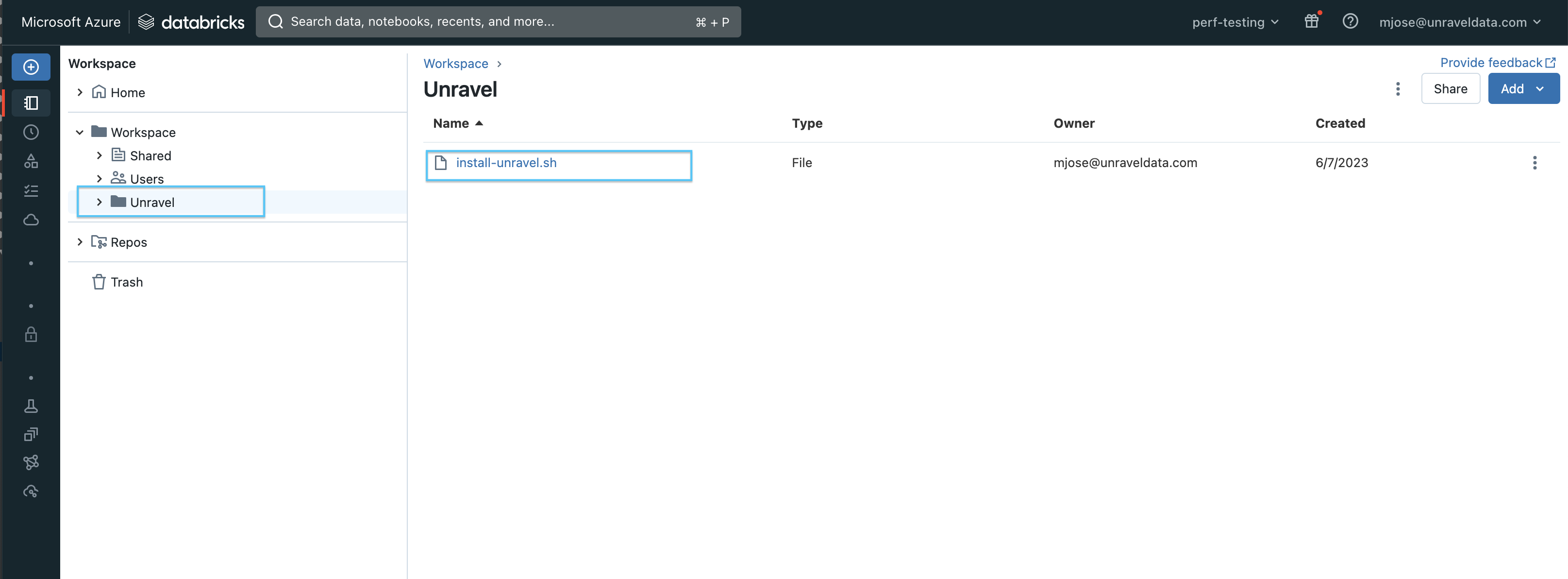Click the Repos folder icon

point(99,242)
